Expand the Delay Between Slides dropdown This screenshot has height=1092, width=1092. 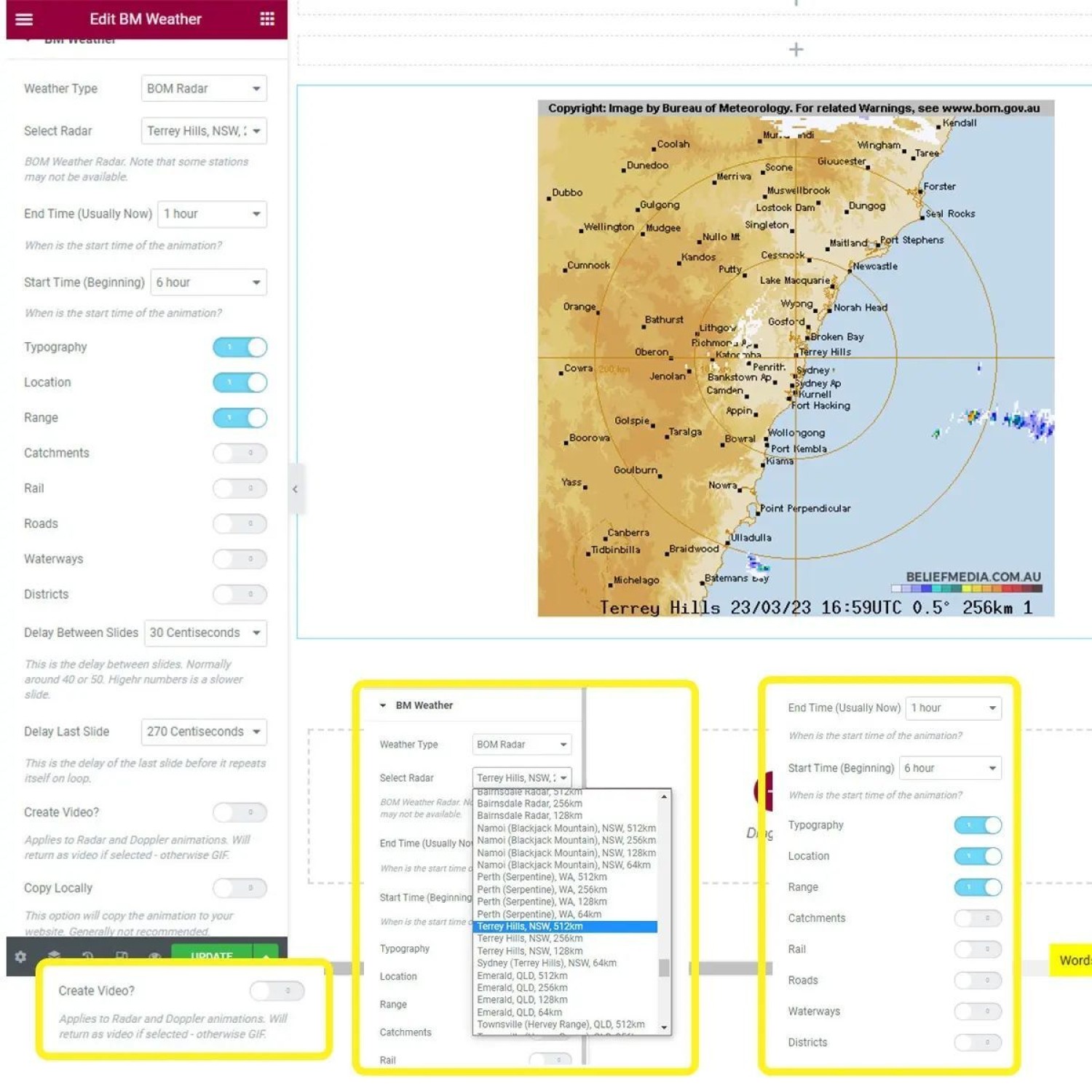205,633
